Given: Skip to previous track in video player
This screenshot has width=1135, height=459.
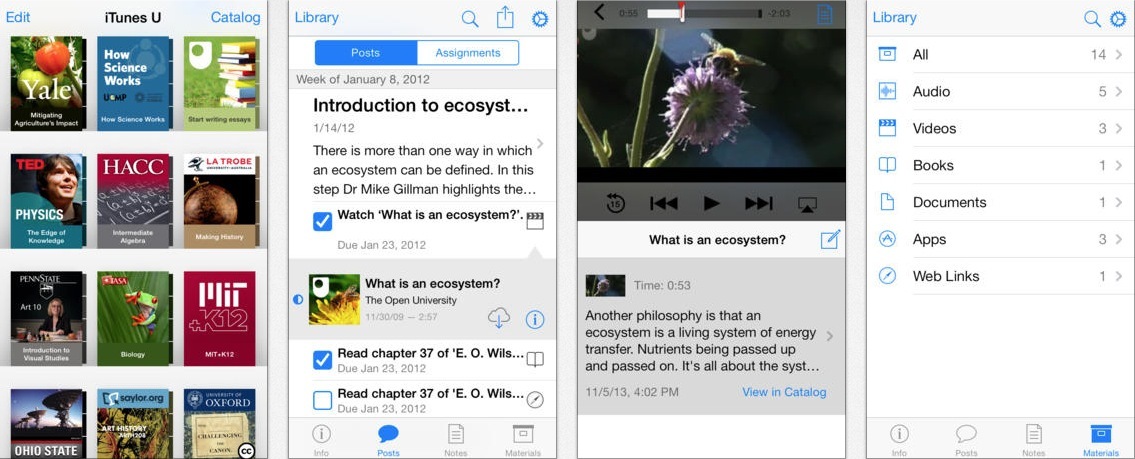Looking at the screenshot, I should coord(663,203).
